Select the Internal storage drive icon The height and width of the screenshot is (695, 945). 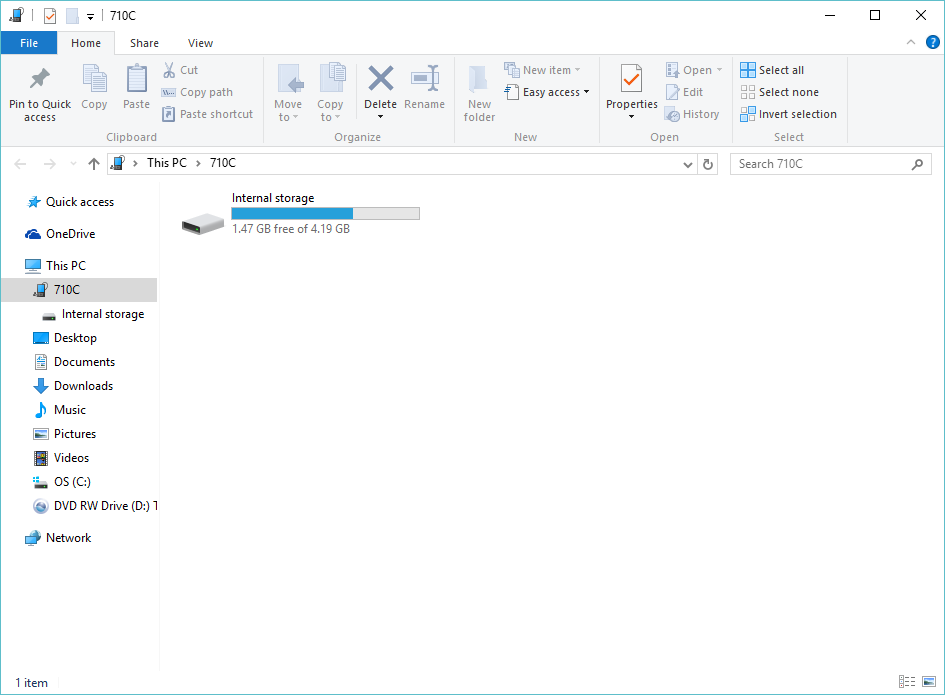(x=203, y=224)
